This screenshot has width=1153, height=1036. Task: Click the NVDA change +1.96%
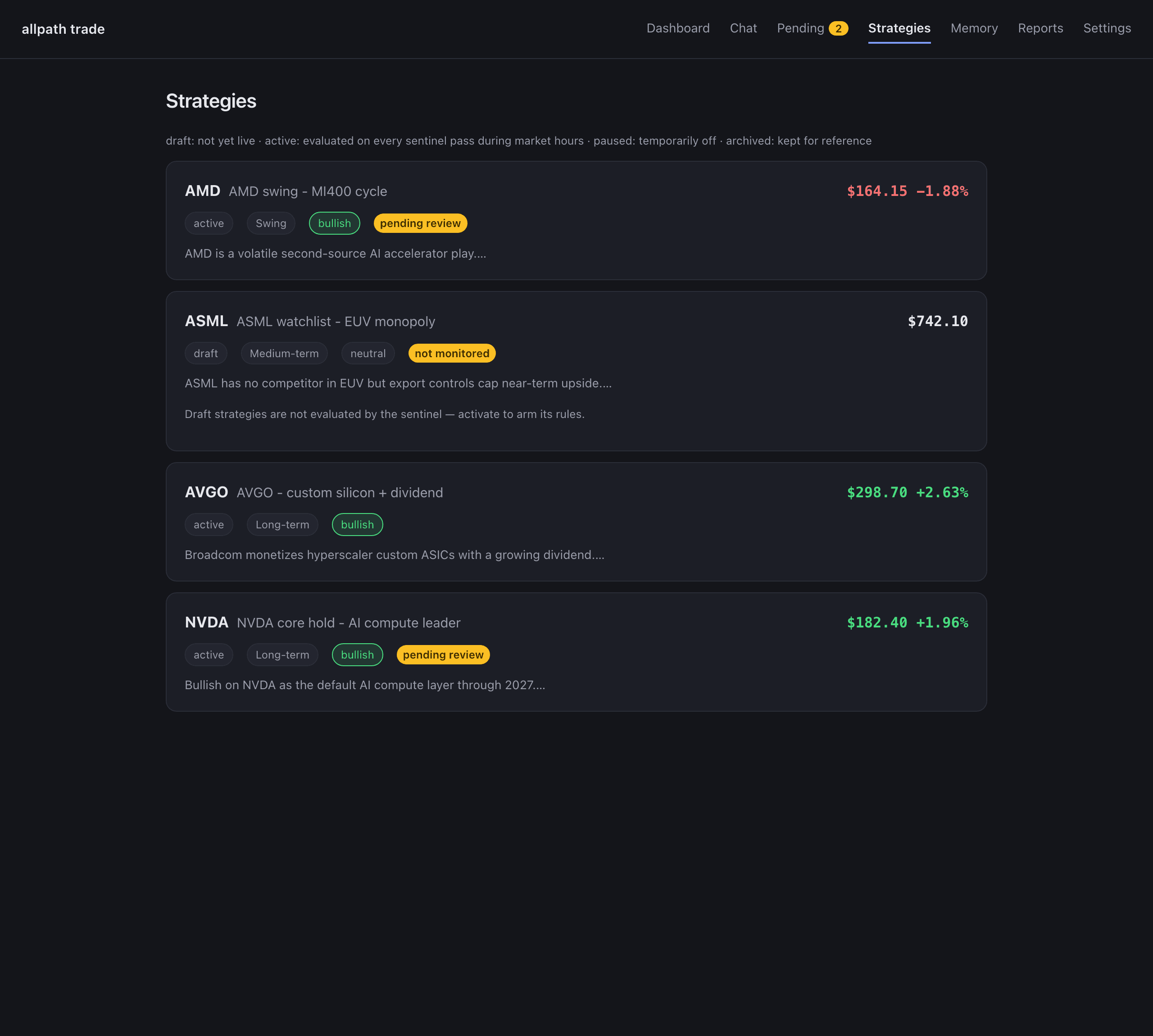point(942,623)
